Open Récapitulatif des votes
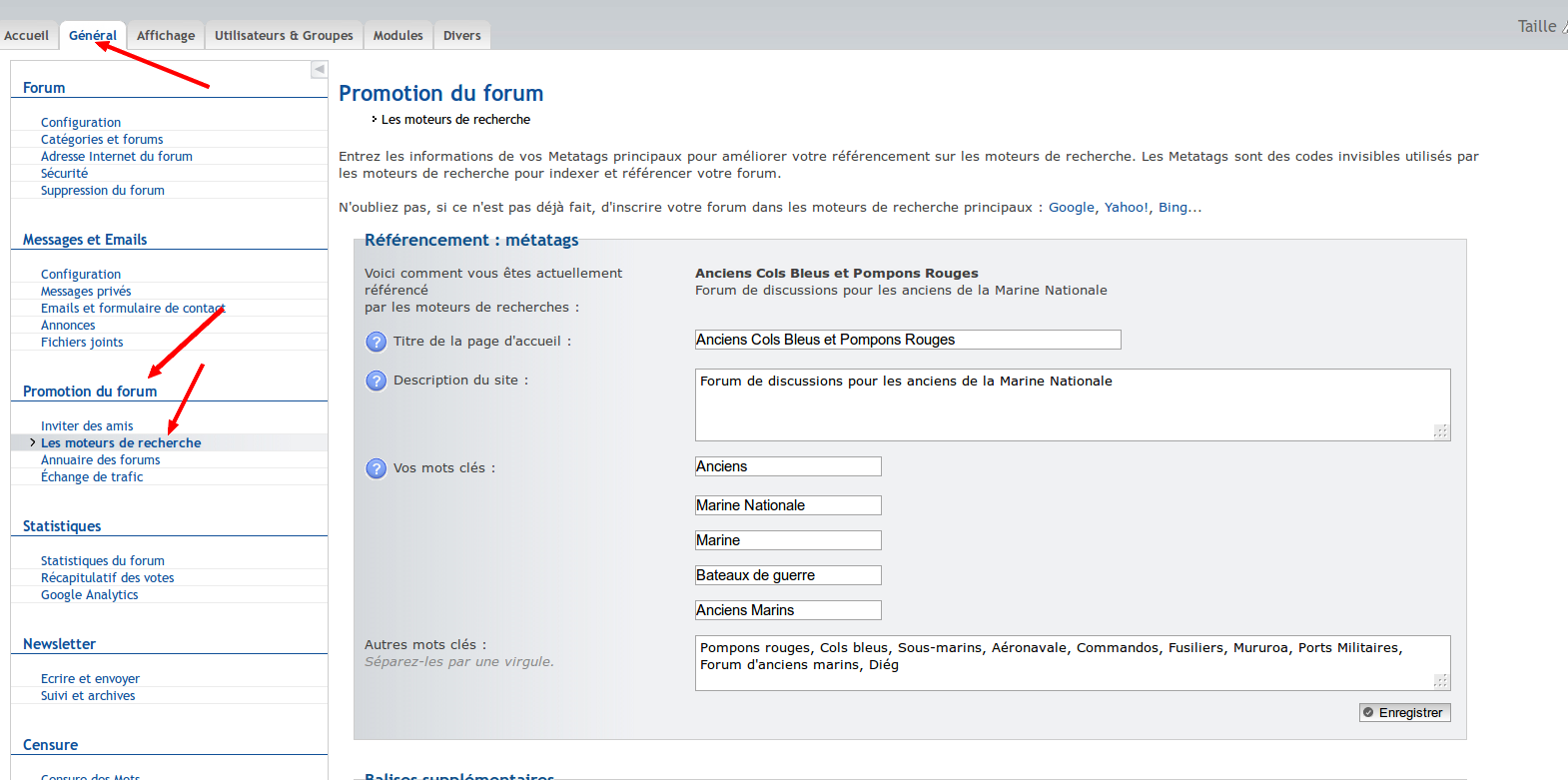Viewport: 1568px width, 780px height. 108,578
